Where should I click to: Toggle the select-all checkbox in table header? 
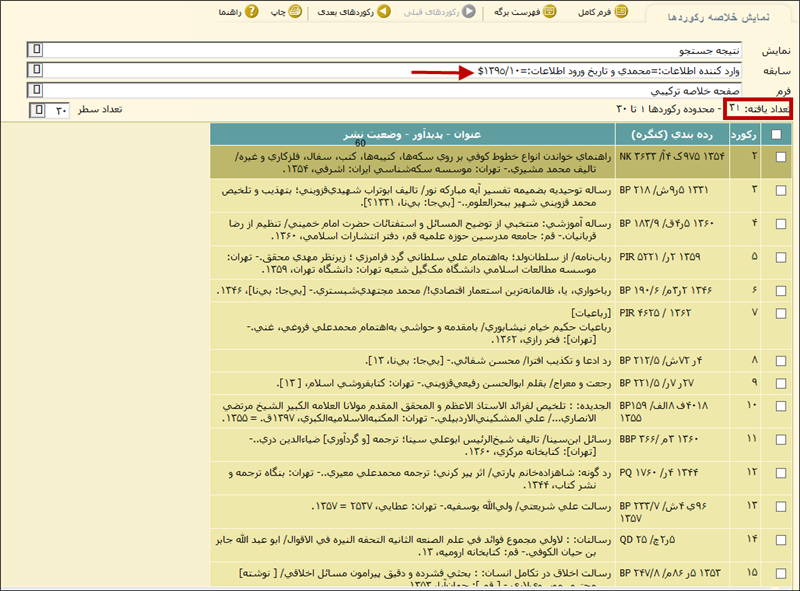tap(778, 135)
